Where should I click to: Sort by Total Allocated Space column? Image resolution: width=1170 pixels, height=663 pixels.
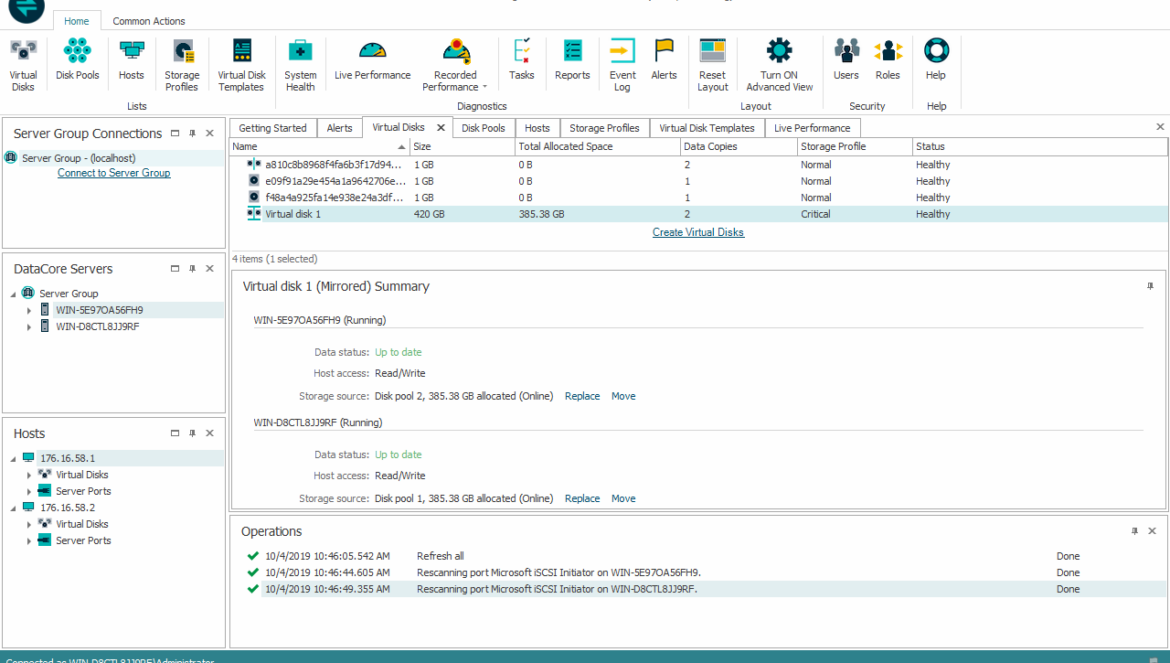[598, 147]
